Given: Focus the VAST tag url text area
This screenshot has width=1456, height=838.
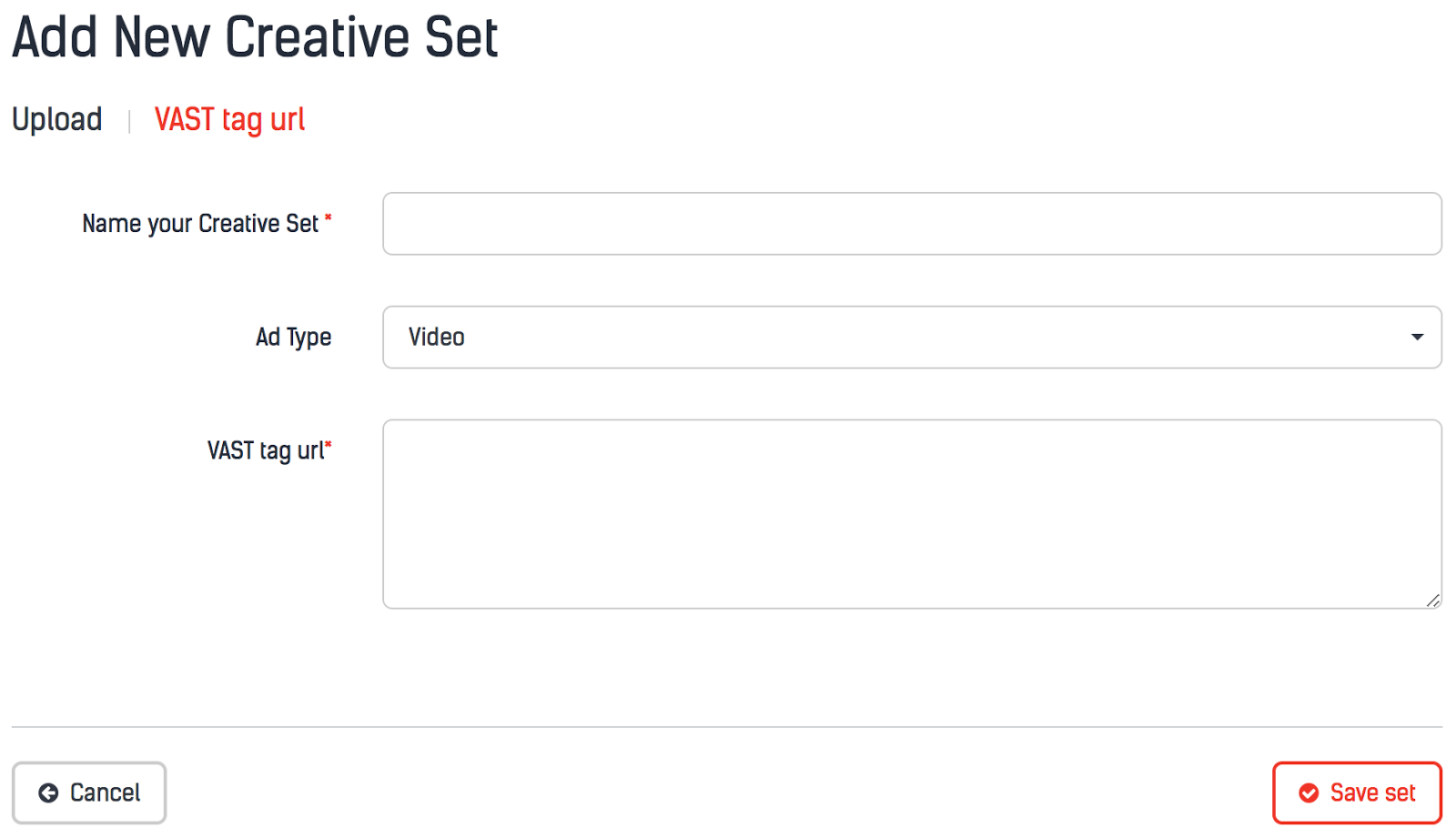Looking at the screenshot, I should tap(911, 513).
